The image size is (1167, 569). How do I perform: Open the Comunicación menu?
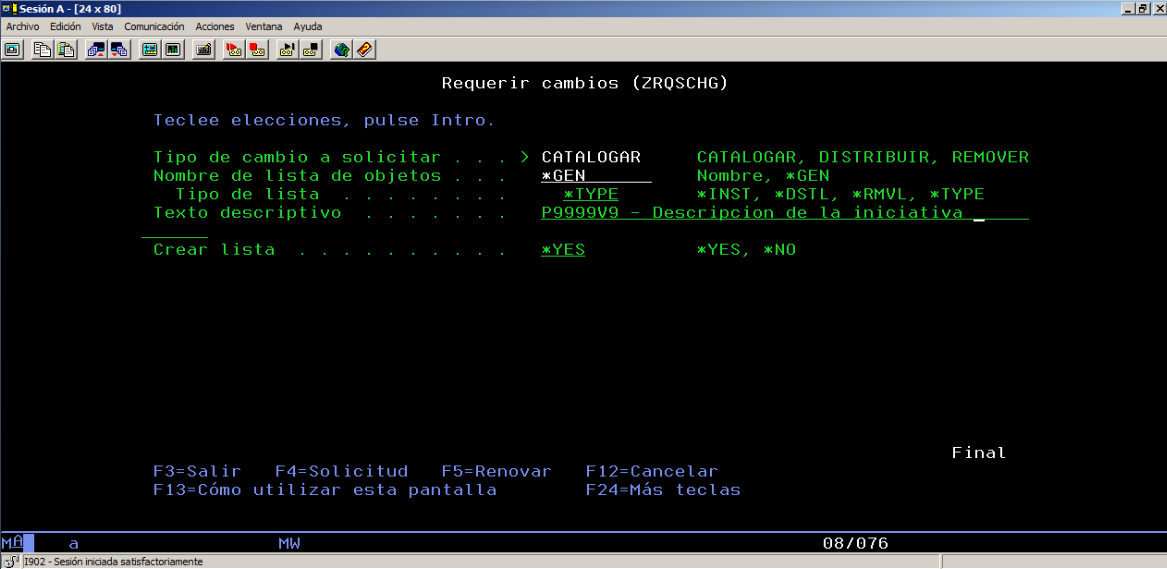tap(154, 27)
